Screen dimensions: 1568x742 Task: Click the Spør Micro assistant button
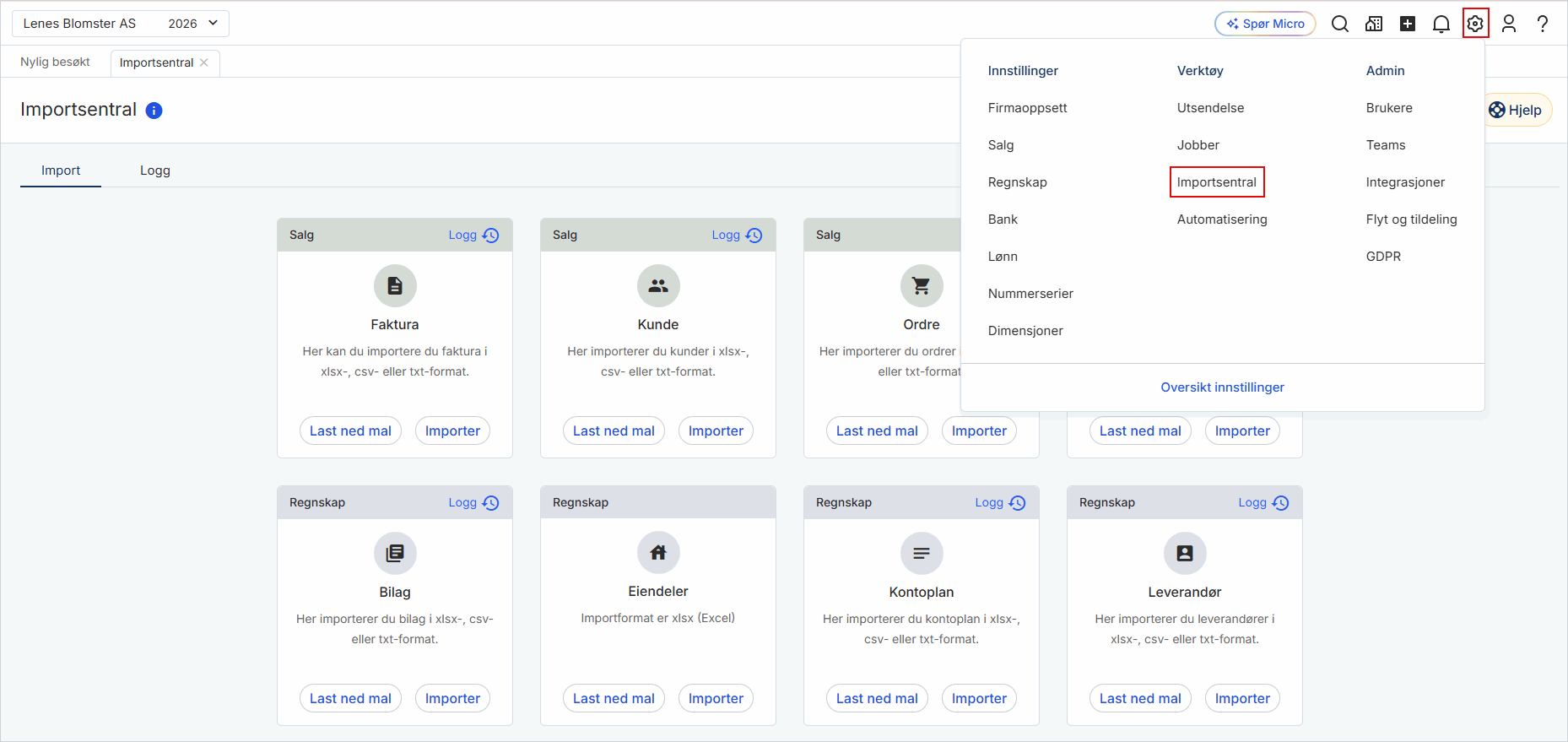1265,24
